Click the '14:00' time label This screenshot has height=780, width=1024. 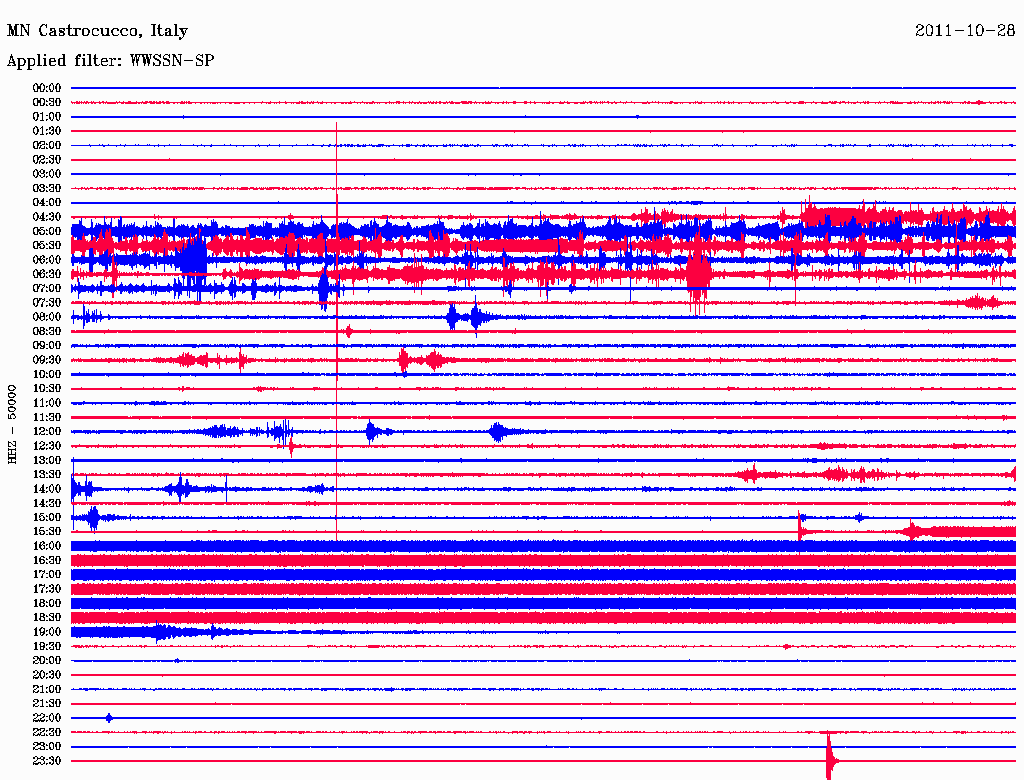coord(47,489)
